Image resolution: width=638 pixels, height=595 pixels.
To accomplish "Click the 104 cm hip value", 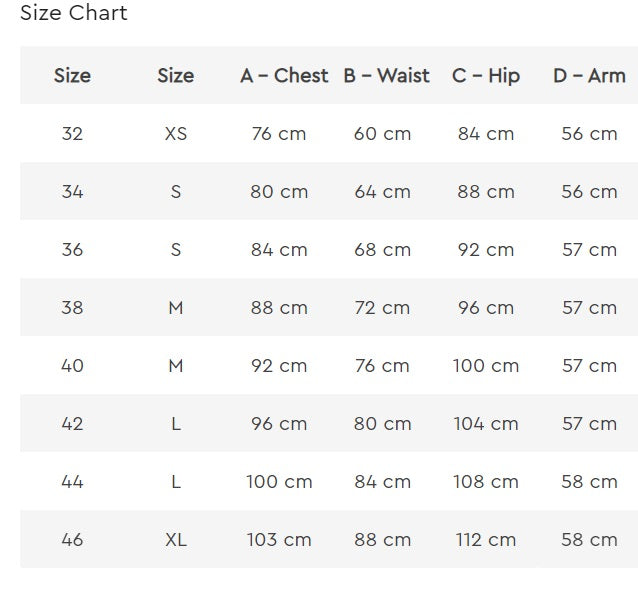I will click(x=486, y=424).
